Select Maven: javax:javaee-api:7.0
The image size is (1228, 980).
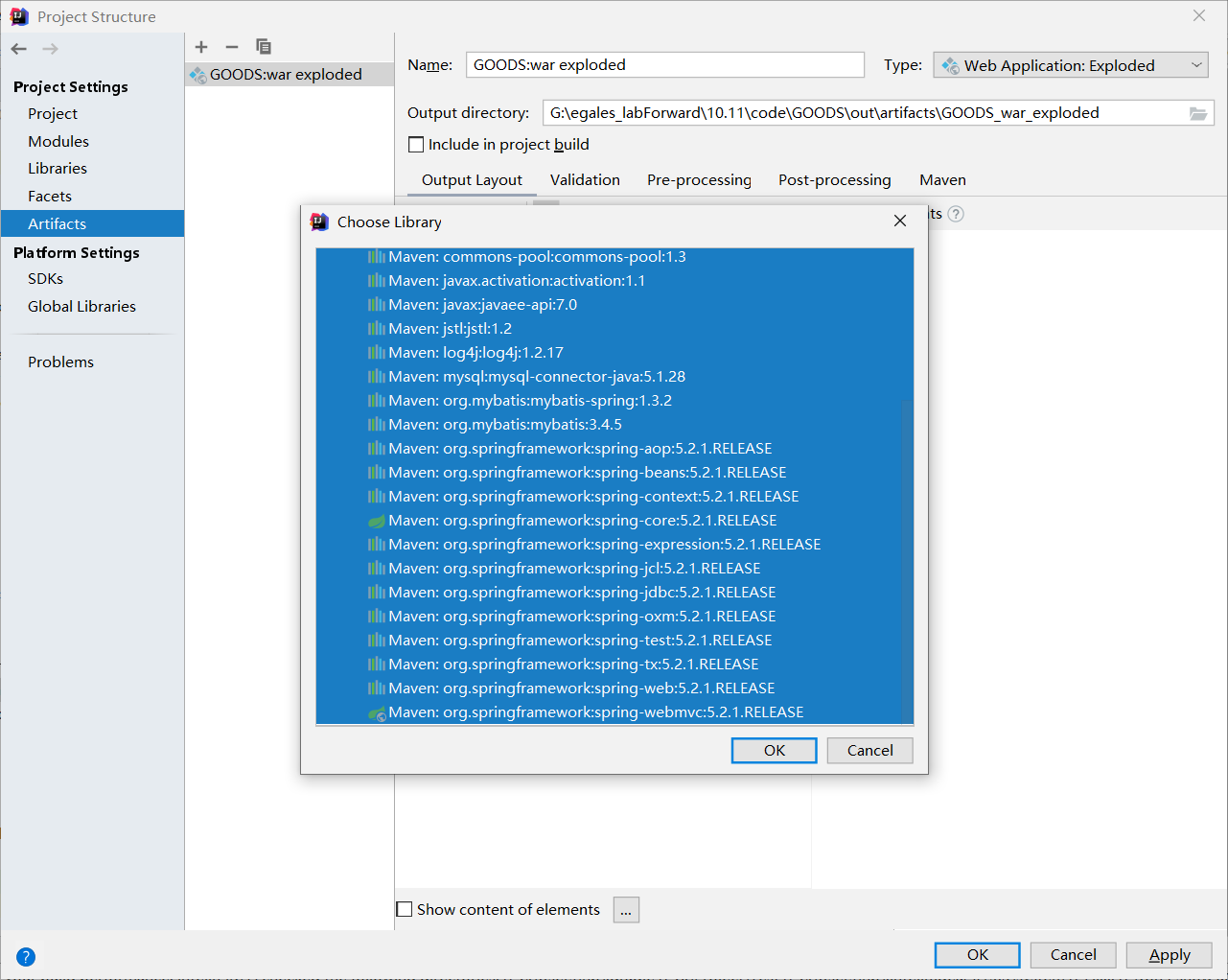[614, 305]
